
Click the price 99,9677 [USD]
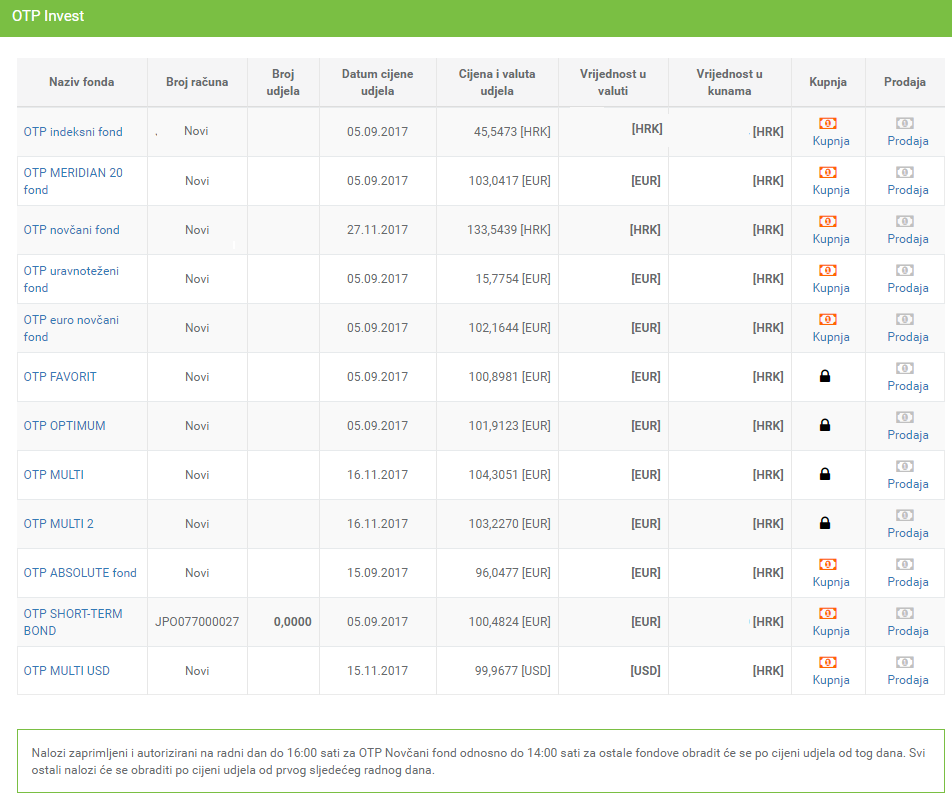click(513, 671)
